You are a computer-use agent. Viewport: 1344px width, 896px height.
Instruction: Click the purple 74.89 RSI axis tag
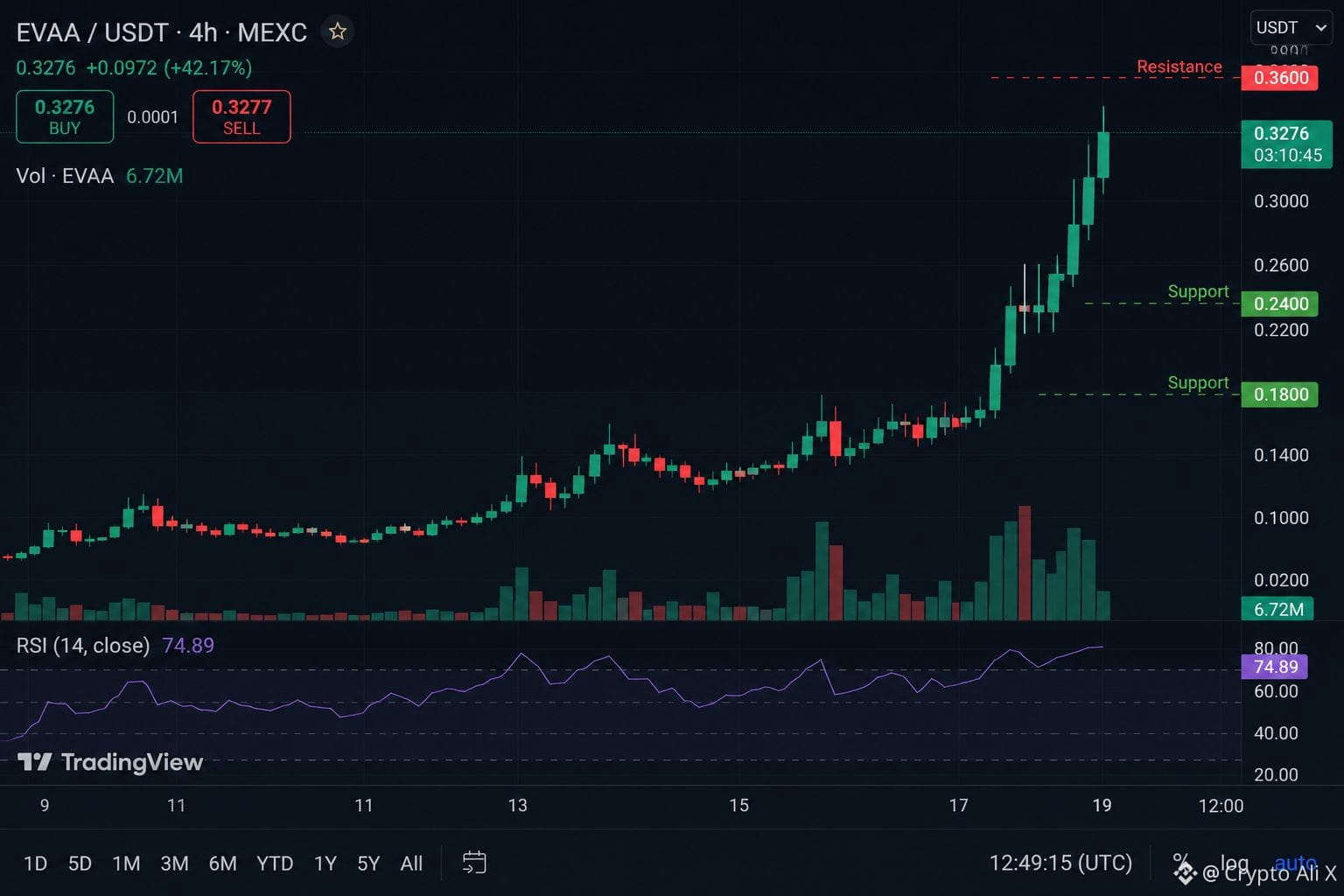click(x=1275, y=667)
